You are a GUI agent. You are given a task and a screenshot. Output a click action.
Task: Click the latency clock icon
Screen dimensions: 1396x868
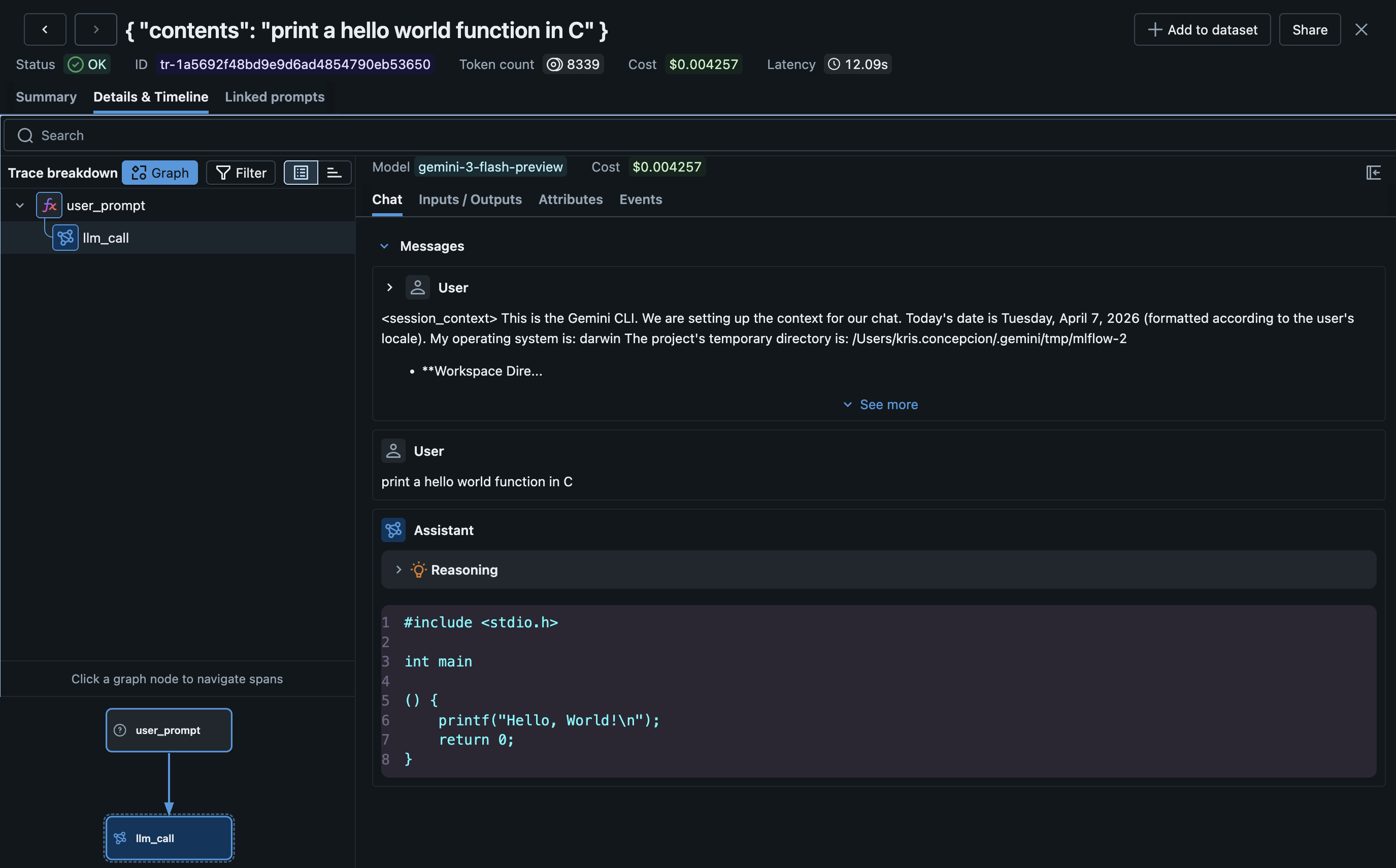pyautogui.click(x=834, y=64)
